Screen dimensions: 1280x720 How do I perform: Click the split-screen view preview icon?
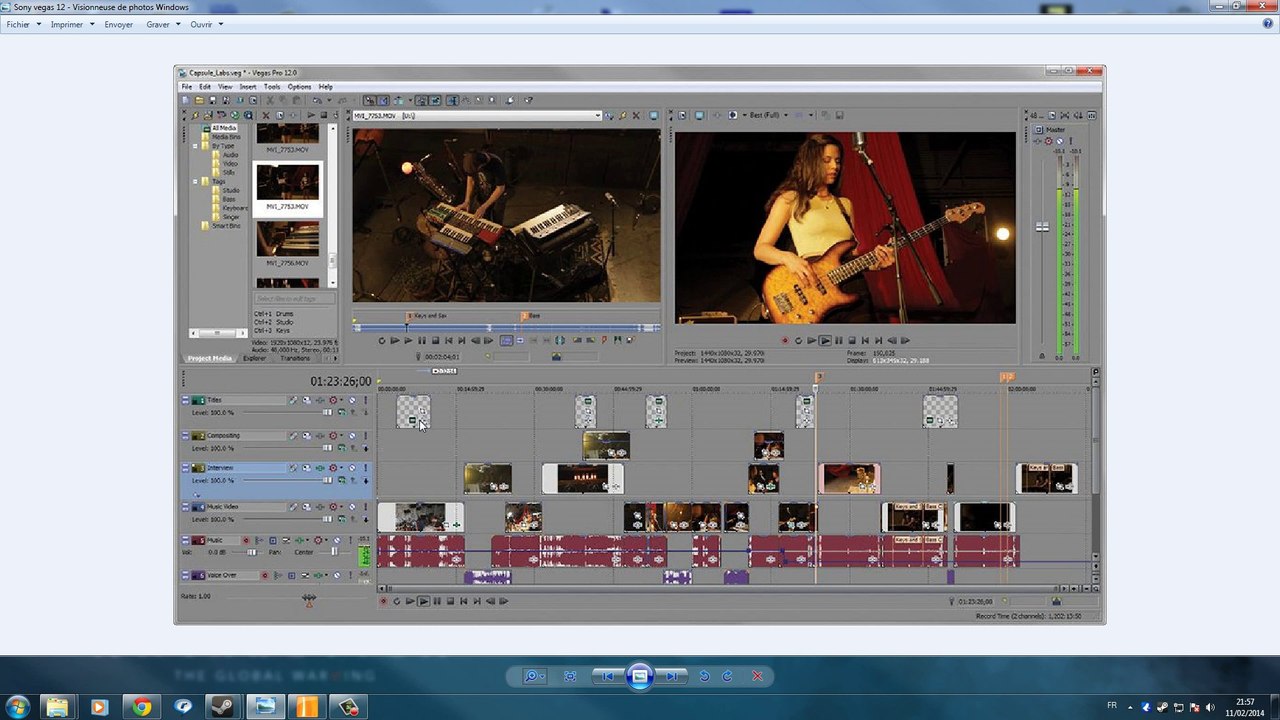click(x=732, y=115)
